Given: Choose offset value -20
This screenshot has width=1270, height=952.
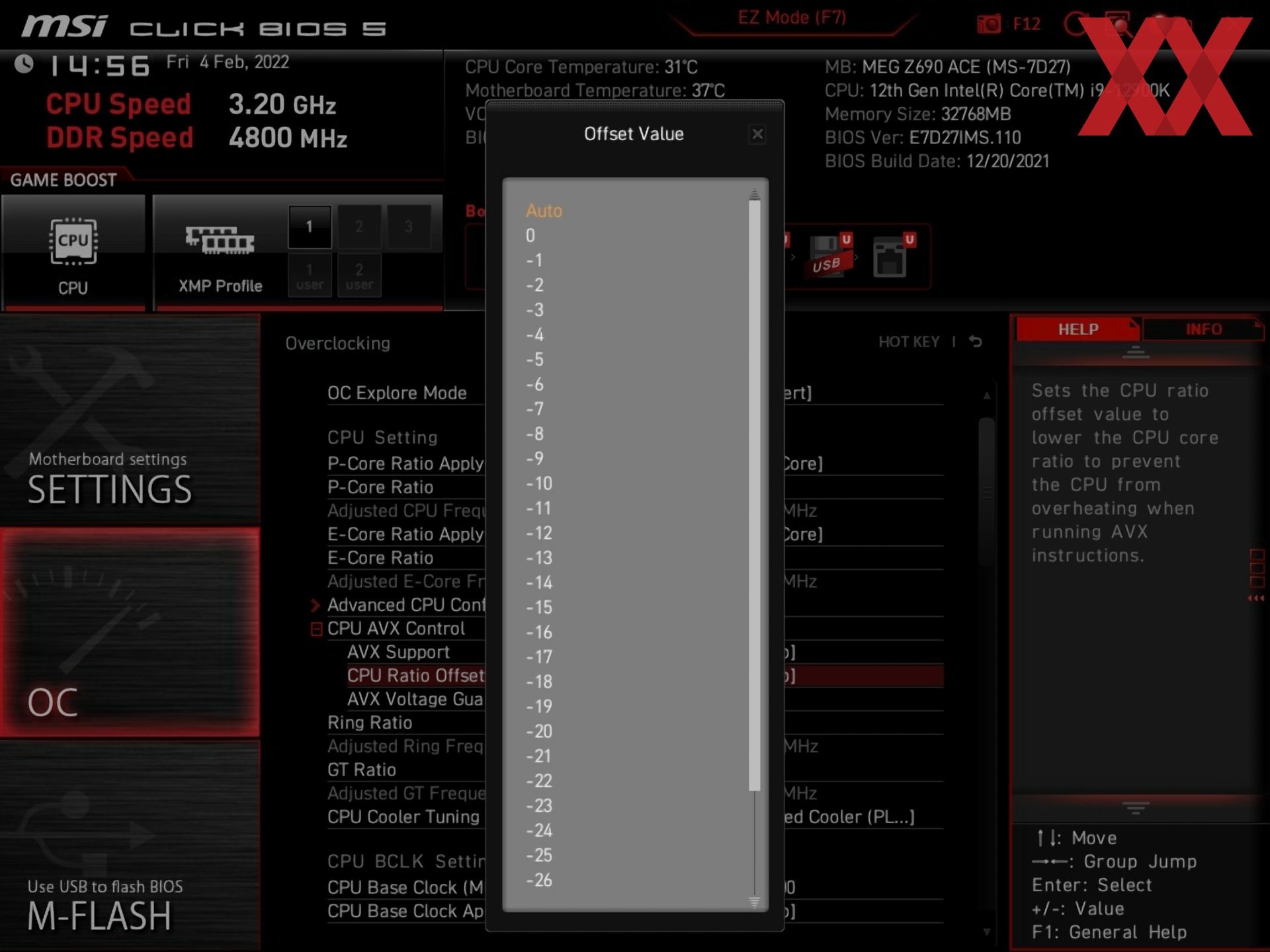Looking at the screenshot, I should coord(539,731).
